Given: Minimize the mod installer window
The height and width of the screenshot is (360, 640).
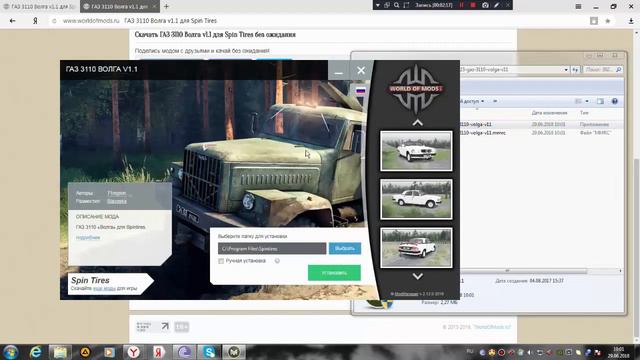Looking at the screenshot, I should point(338,70).
